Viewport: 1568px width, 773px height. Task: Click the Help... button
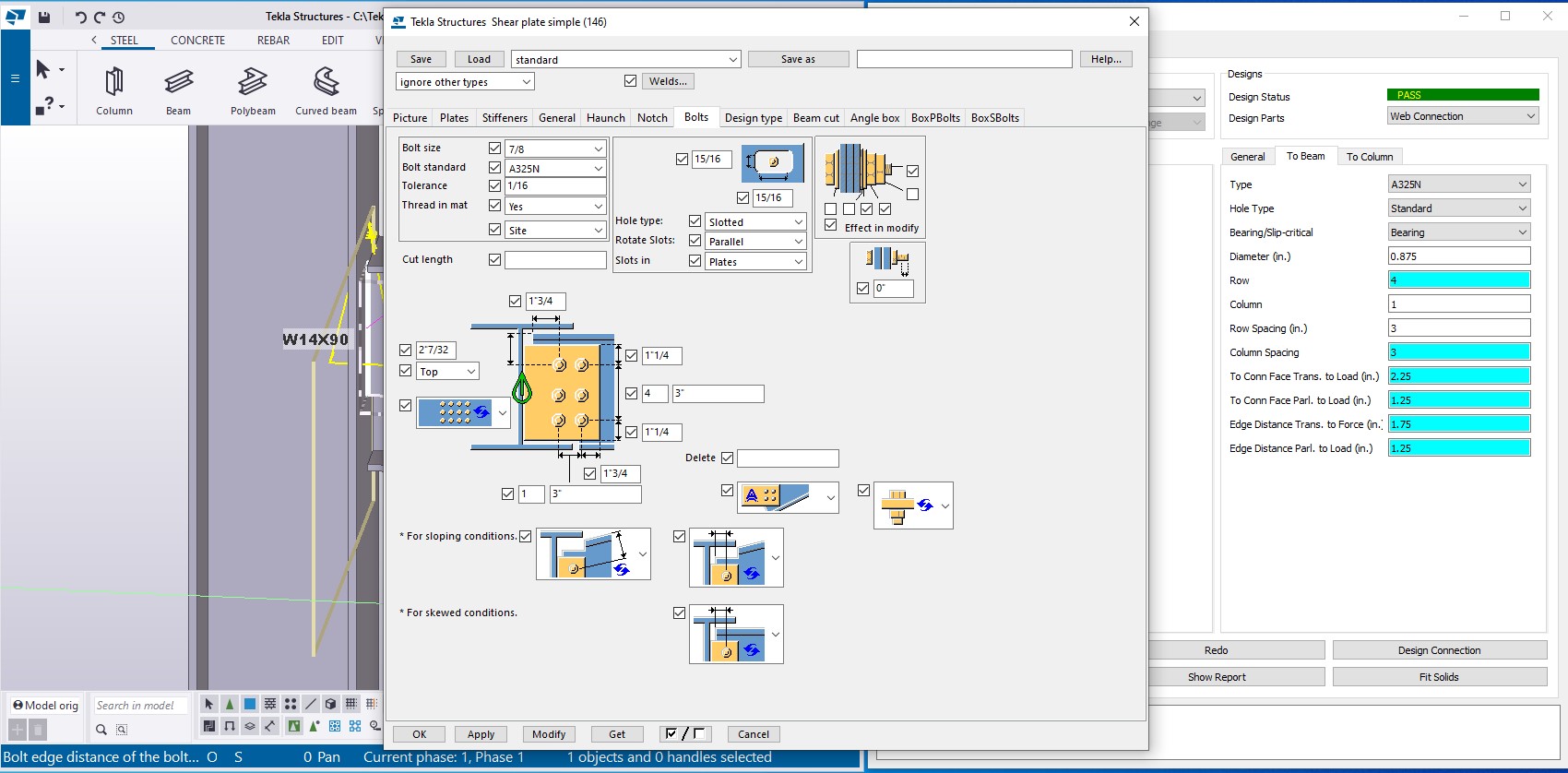pos(1106,59)
